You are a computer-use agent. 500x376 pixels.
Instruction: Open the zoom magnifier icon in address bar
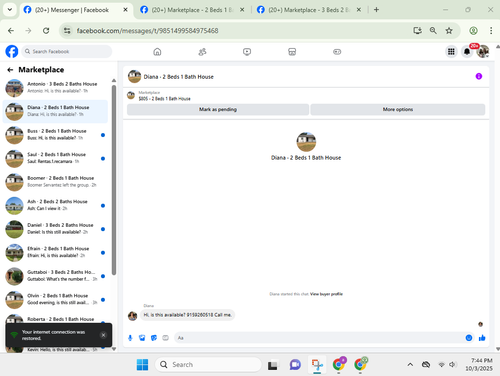(433, 31)
